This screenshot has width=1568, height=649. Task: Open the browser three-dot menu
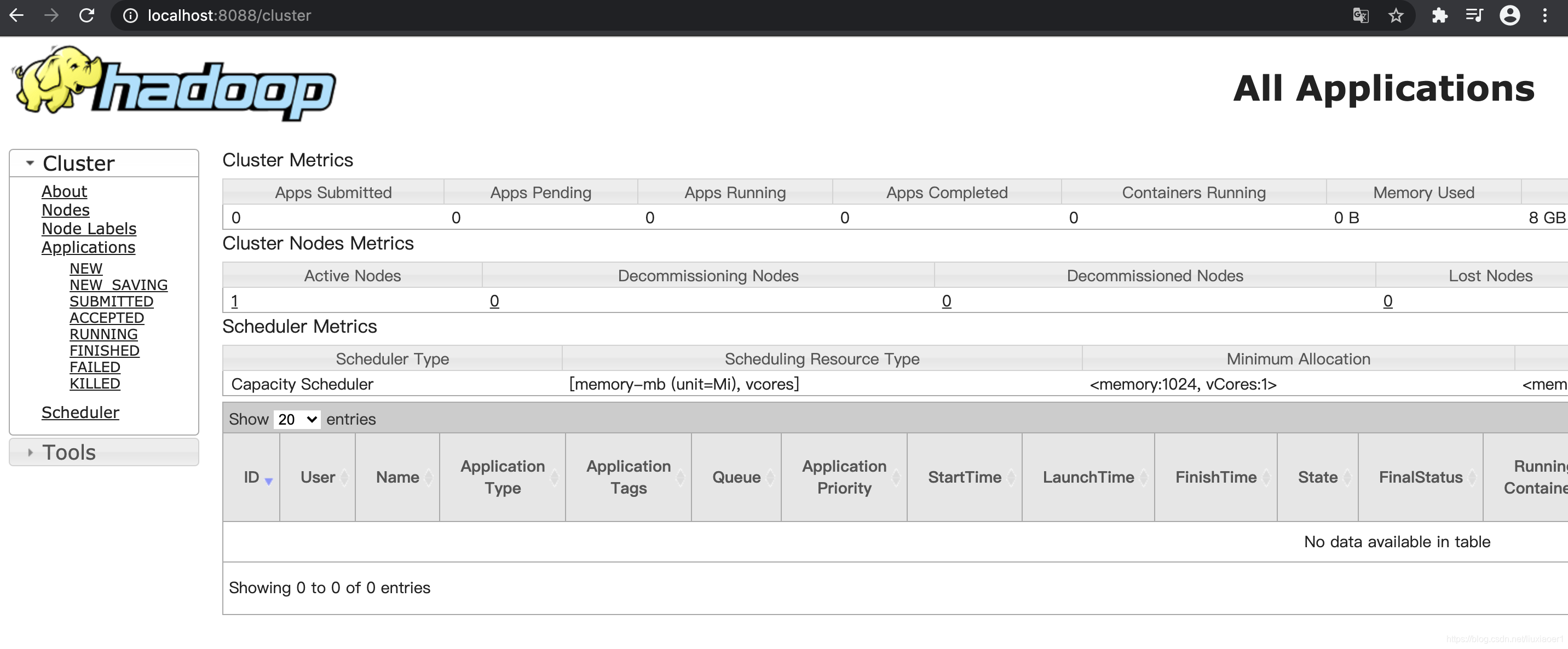pos(1545,15)
